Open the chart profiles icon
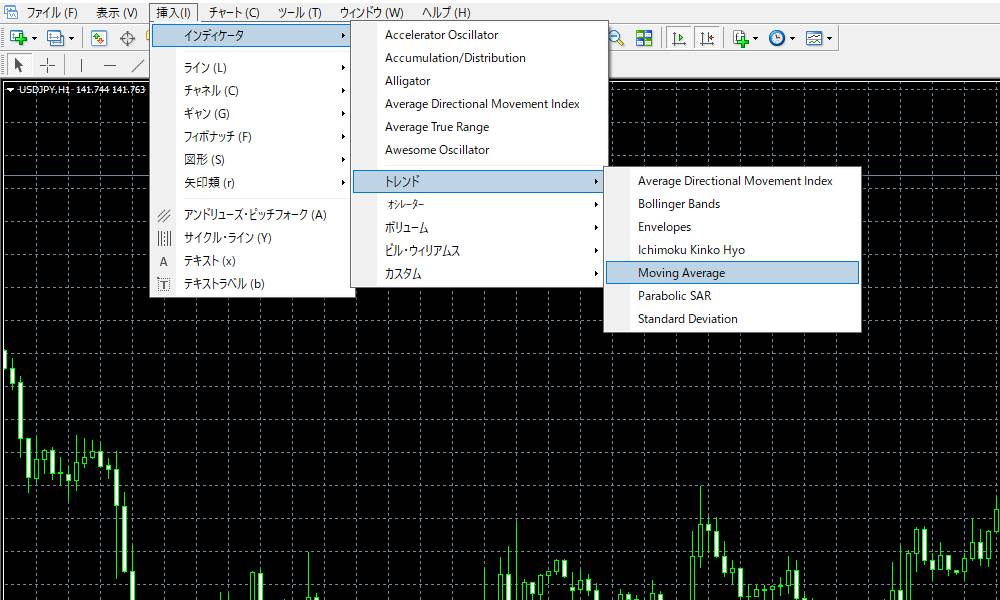Image resolution: width=1000 pixels, height=600 pixels. pyautogui.click(x=56, y=36)
